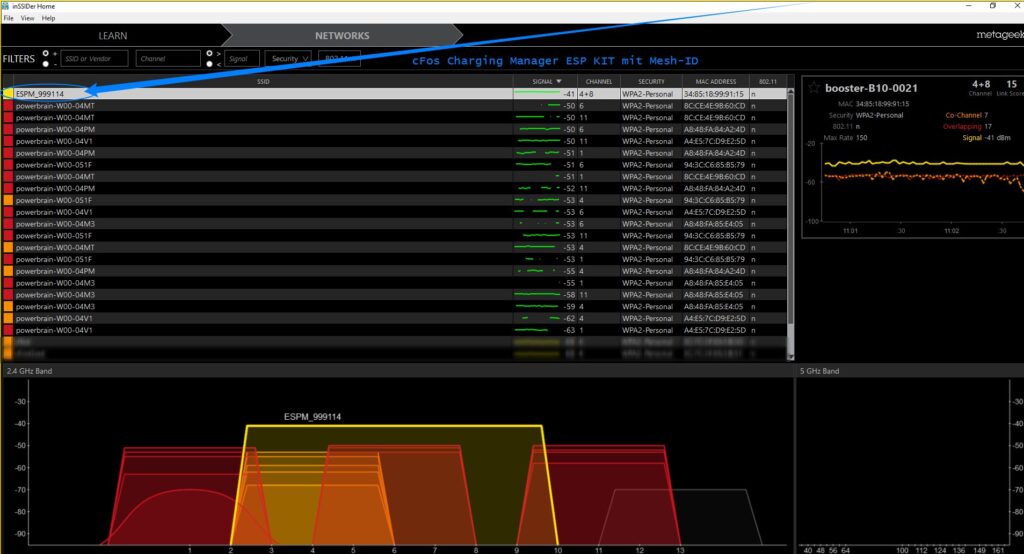Click red marker of powerbrain-W00-04MT channel 6 row
Screen dimensions: 1024x554
(8, 106)
